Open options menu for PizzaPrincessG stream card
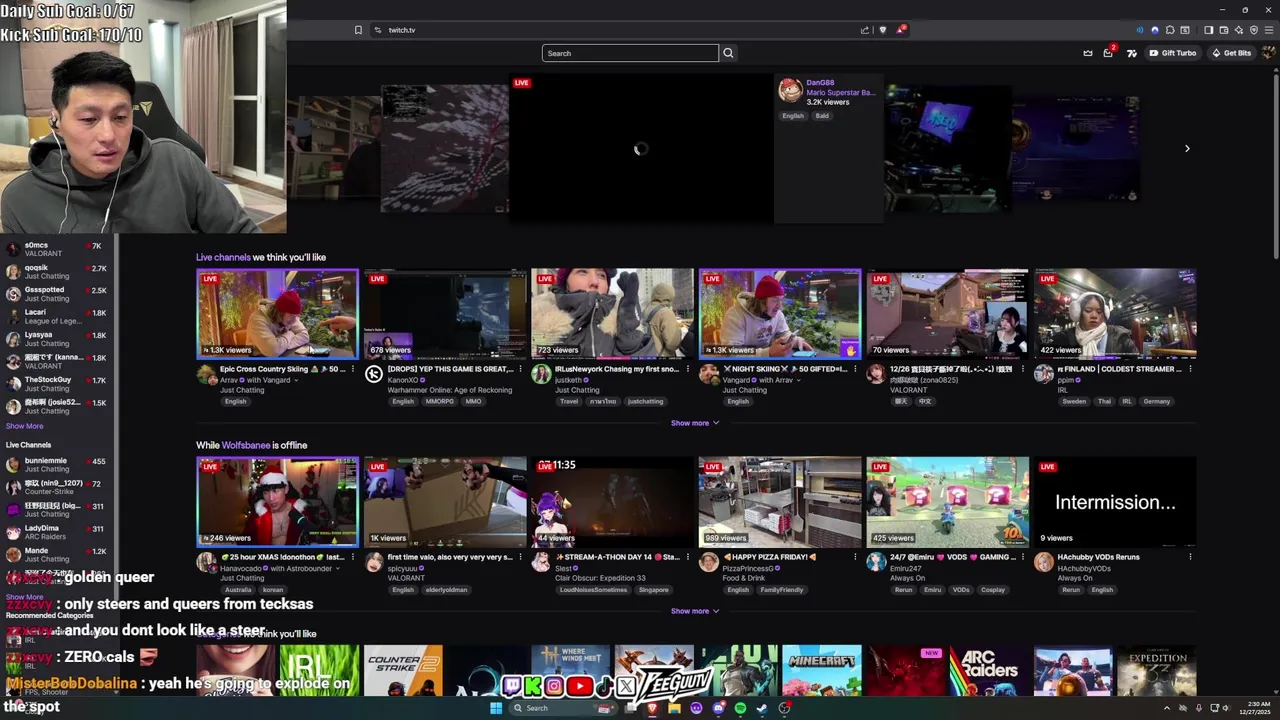Screen dimensions: 1280x720 [855, 557]
